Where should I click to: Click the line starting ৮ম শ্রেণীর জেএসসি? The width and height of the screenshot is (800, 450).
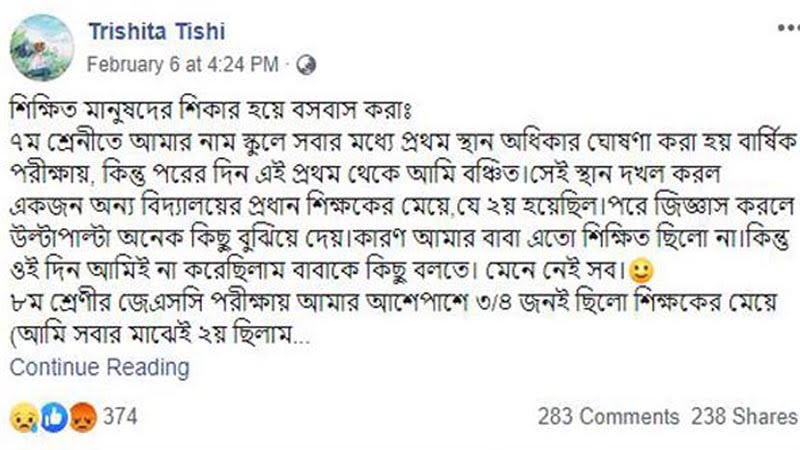(393, 303)
